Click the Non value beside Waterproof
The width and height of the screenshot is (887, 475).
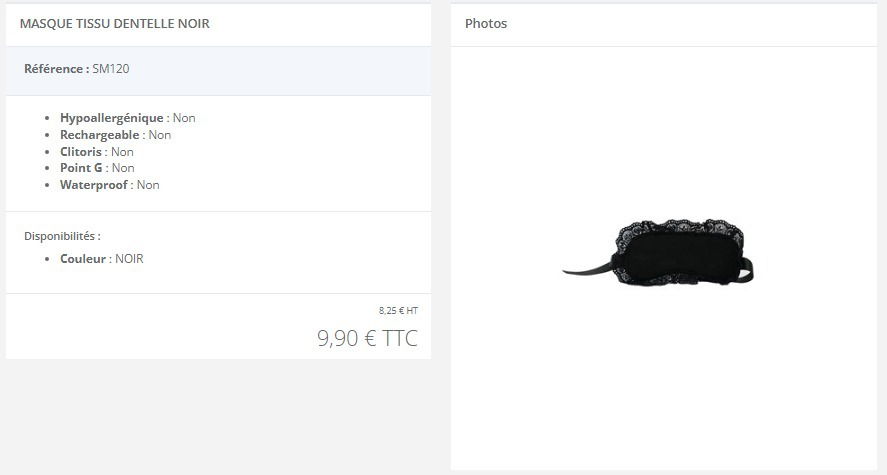click(148, 185)
